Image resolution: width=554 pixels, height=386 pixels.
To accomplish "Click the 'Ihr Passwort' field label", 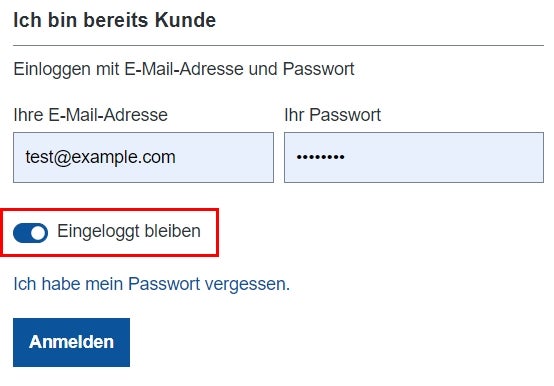I will pos(332,115).
